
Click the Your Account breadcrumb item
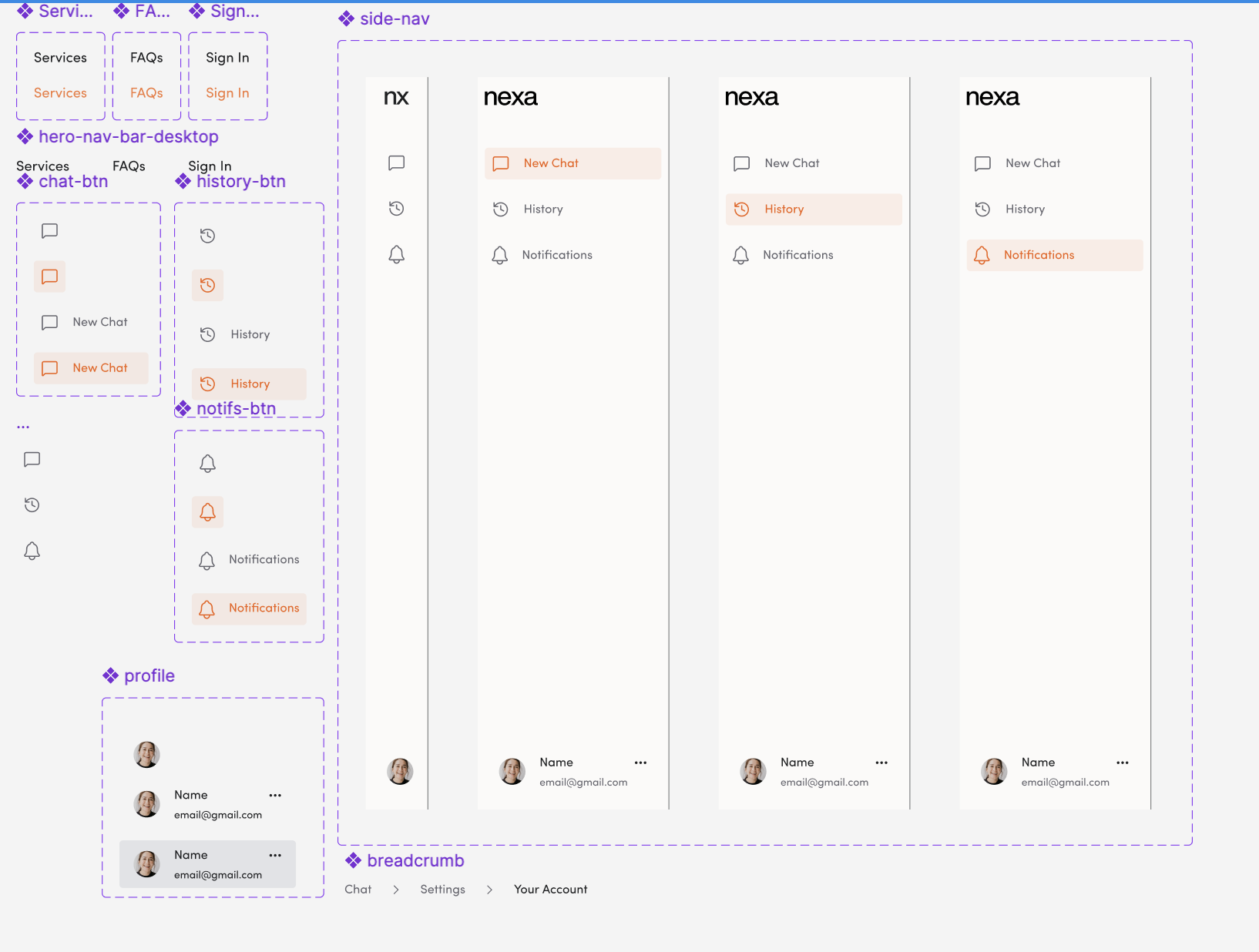(x=551, y=890)
